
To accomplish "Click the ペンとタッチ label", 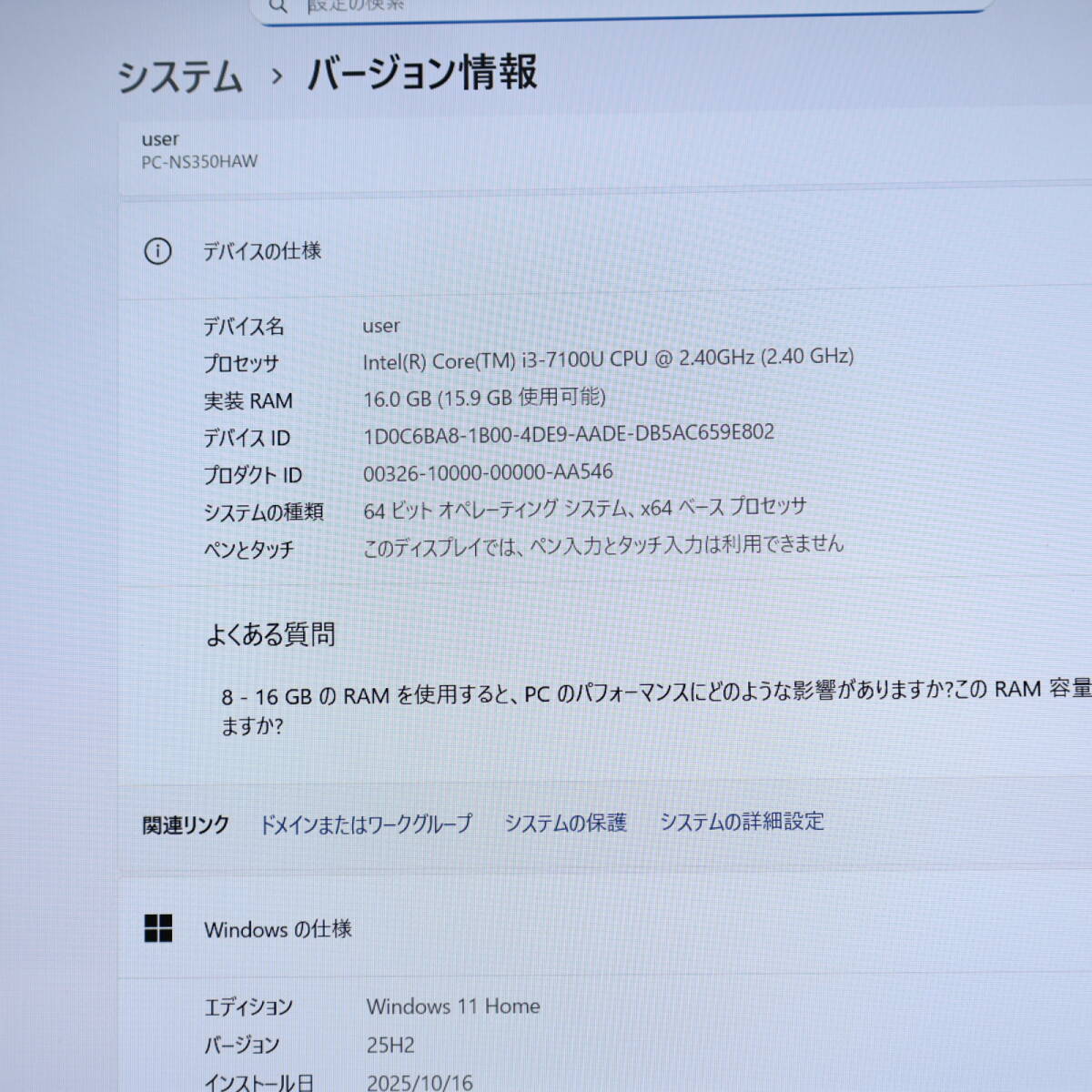I will (x=248, y=550).
